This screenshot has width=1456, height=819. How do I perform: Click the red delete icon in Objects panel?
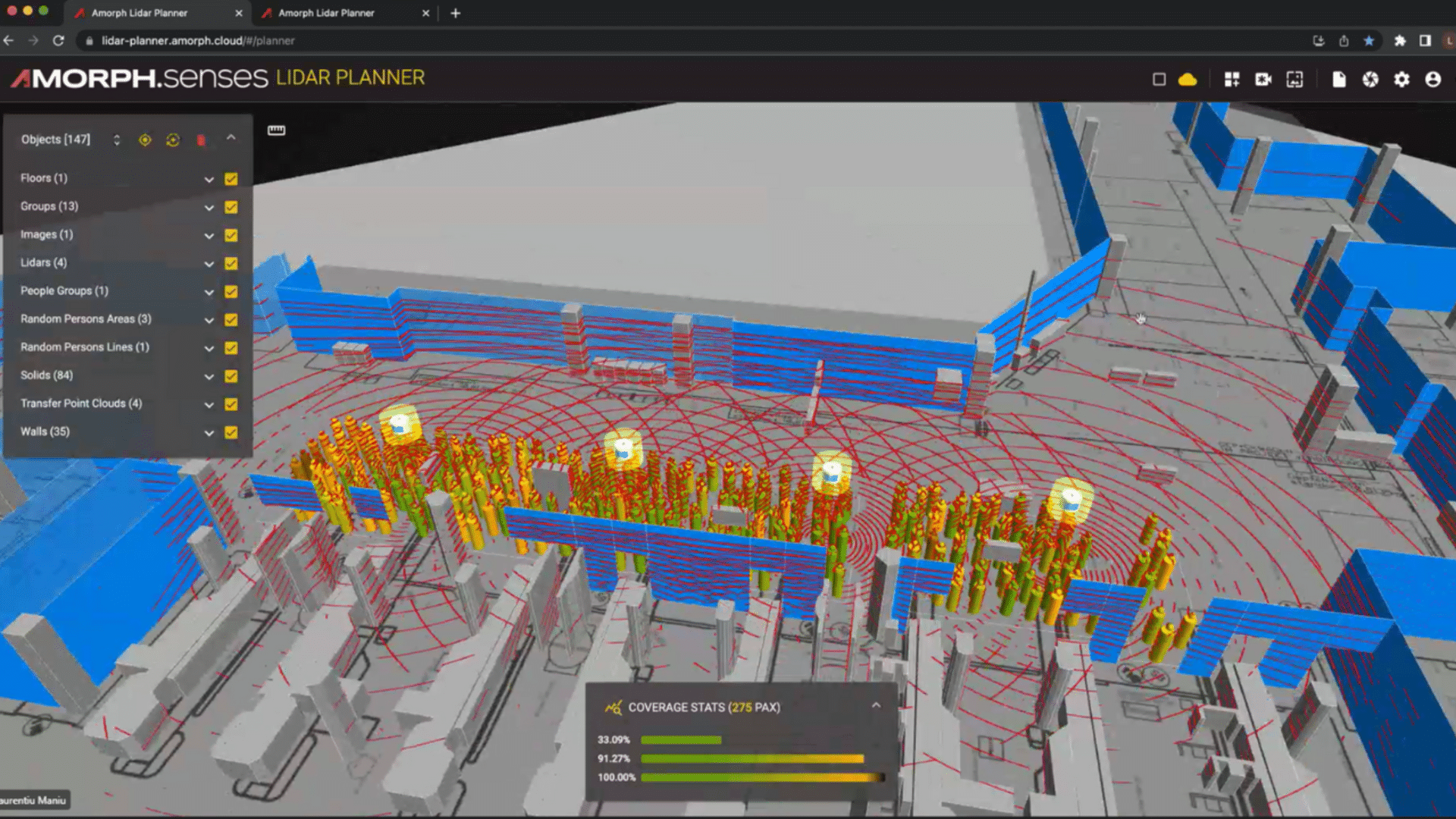tap(200, 140)
